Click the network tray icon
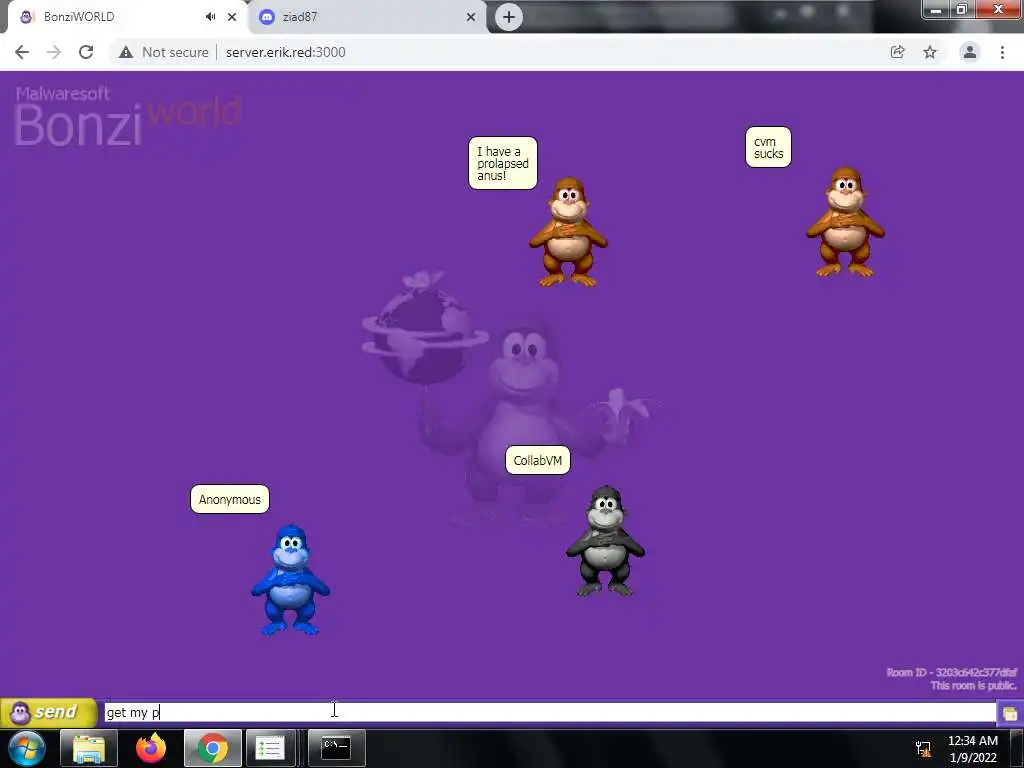The image size is (1024, 768). click(923, 749)
